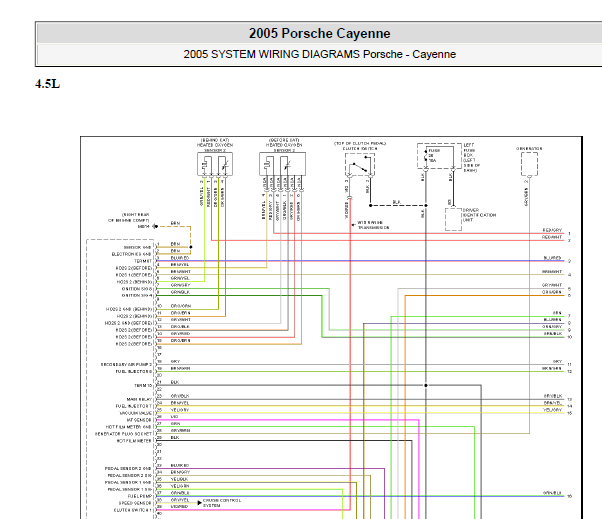602x519 pixels.
Task: Click the ground symbol near right rear label
Action: (155, 226)
